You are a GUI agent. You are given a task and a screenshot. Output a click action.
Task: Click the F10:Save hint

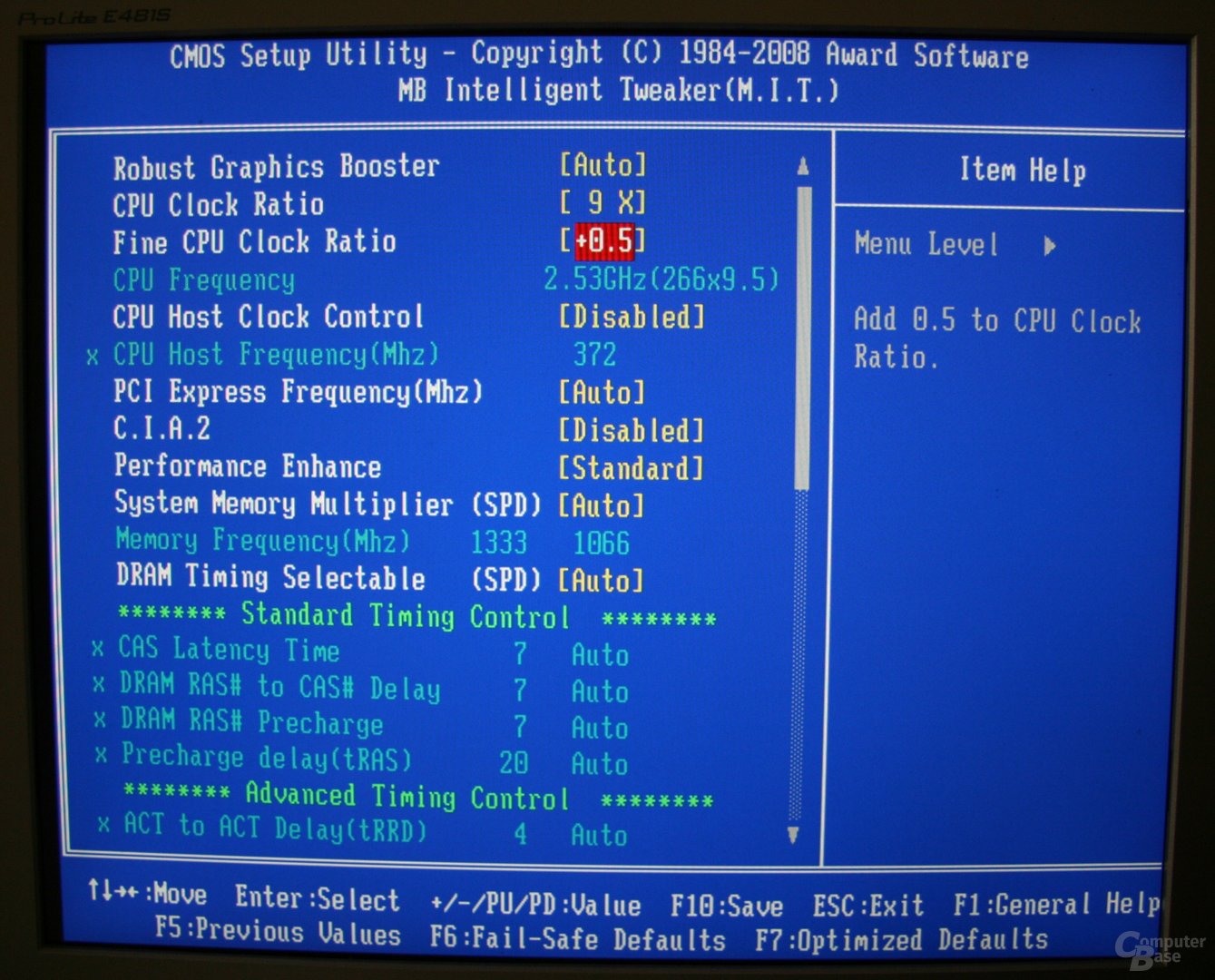[x=727, y=906]
